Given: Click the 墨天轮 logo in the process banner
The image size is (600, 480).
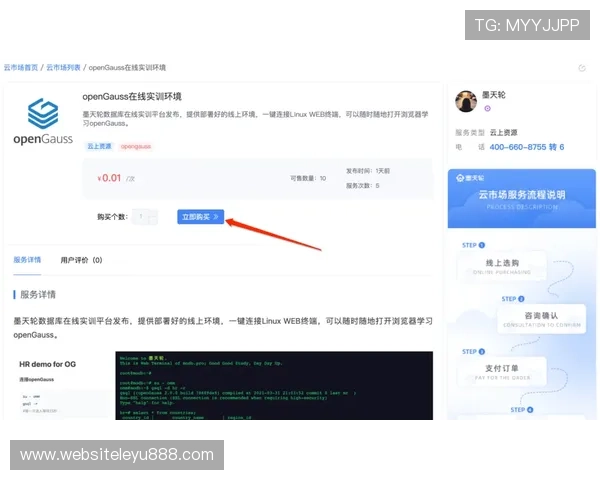Looking at the screenshot, I should [x=470, y=178].
